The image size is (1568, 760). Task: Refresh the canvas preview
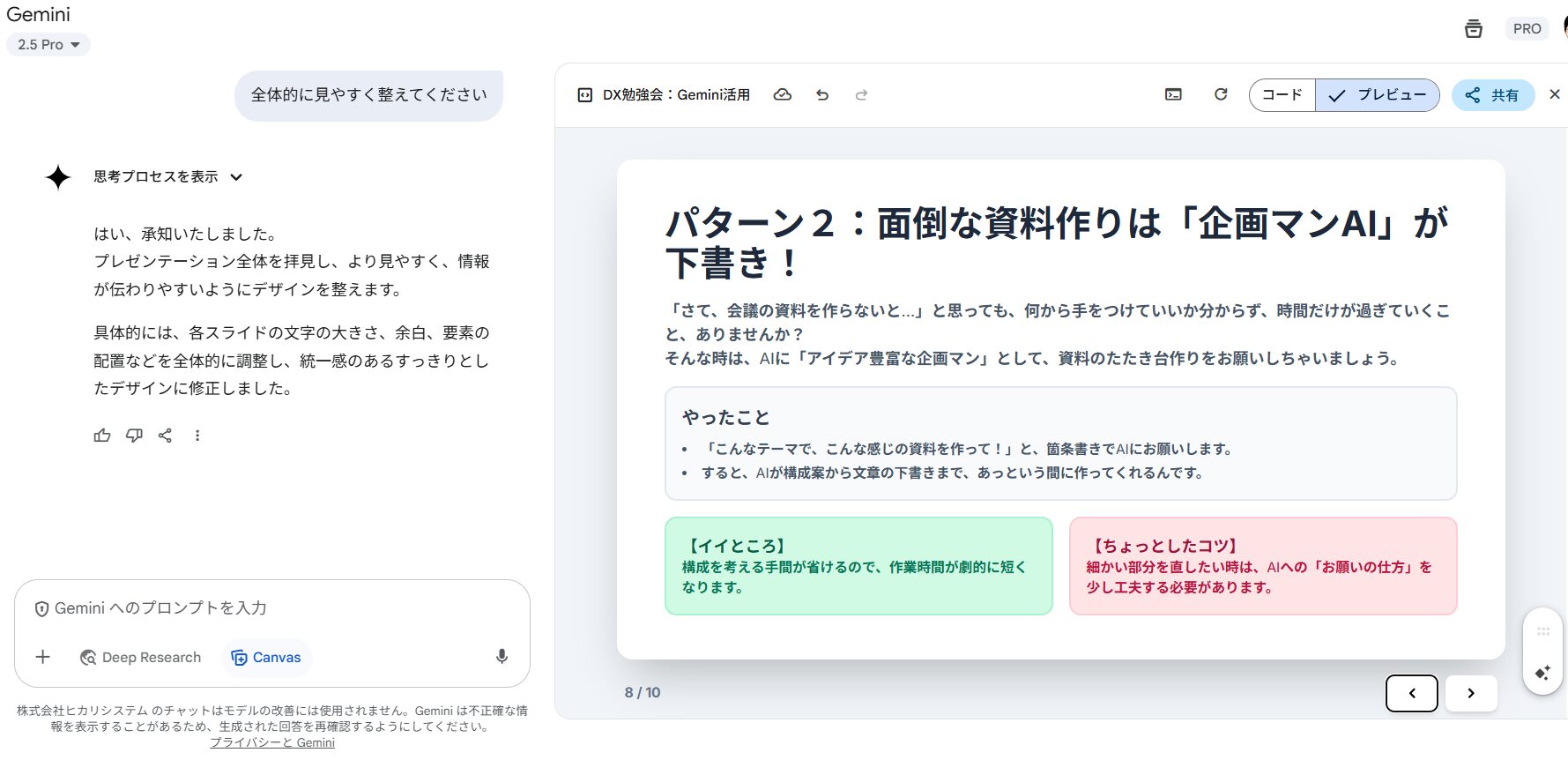[x=1221, y=94]
